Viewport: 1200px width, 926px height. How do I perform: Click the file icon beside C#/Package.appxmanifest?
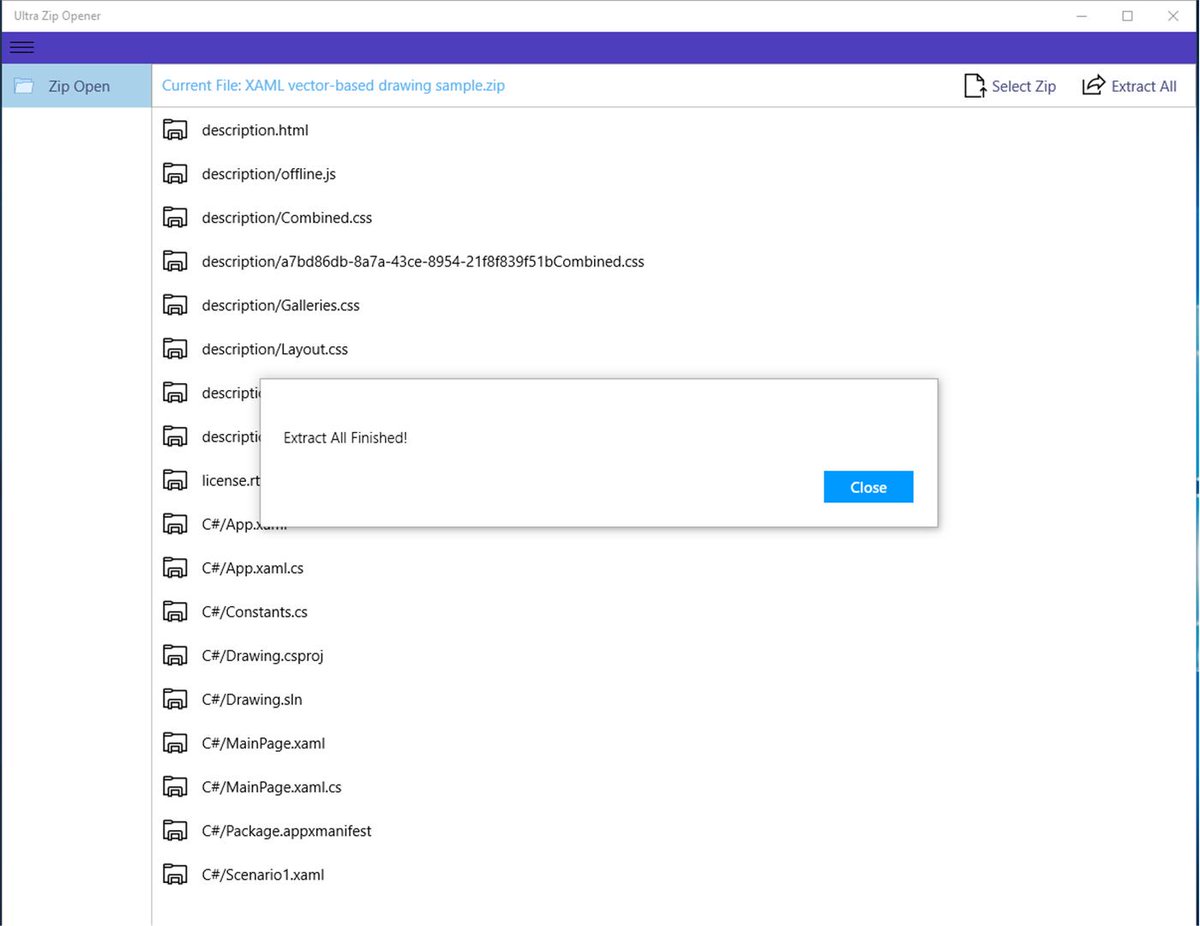click(175, 830)
